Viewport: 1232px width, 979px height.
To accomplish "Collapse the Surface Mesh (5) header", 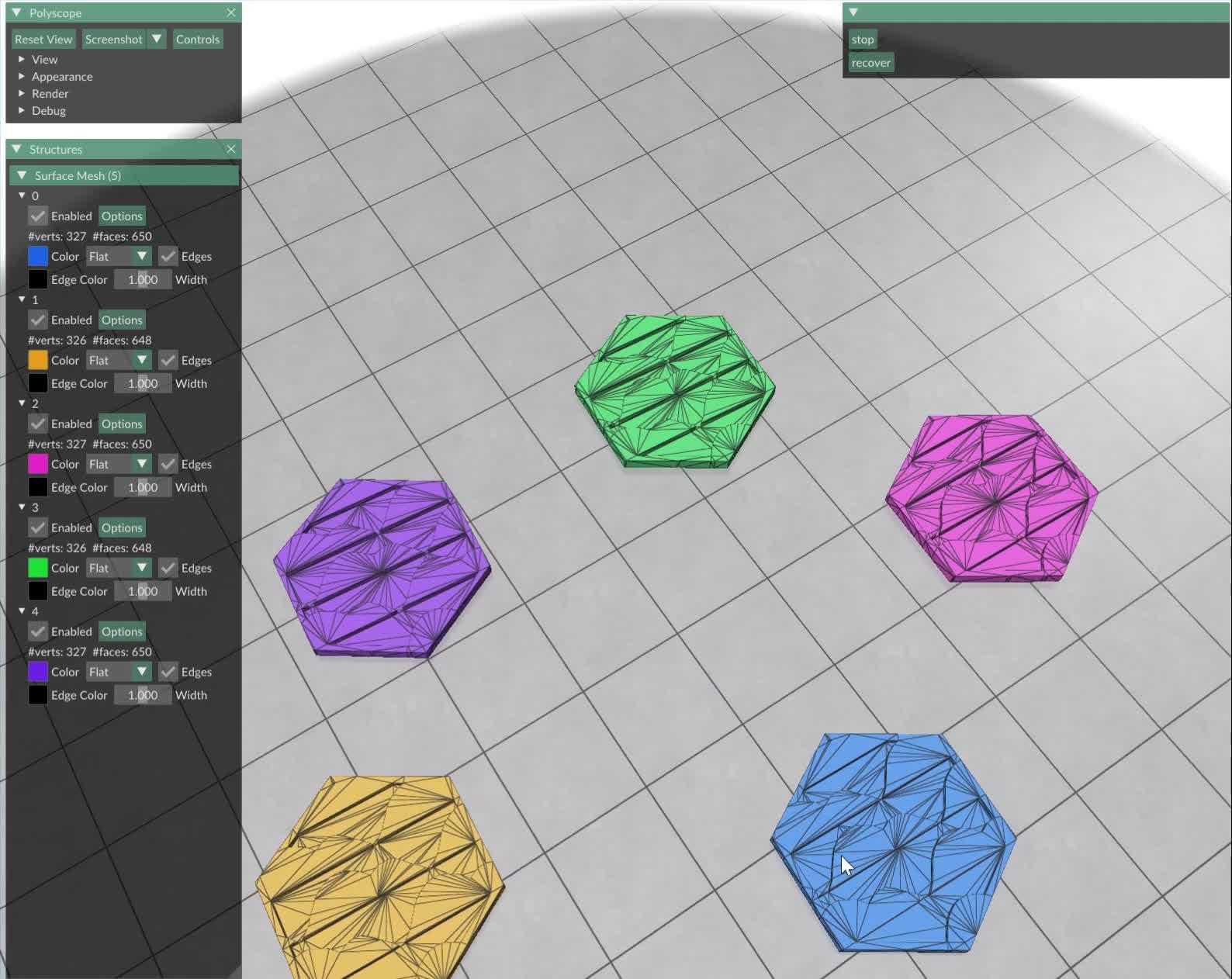I will (x=124, y=175).
